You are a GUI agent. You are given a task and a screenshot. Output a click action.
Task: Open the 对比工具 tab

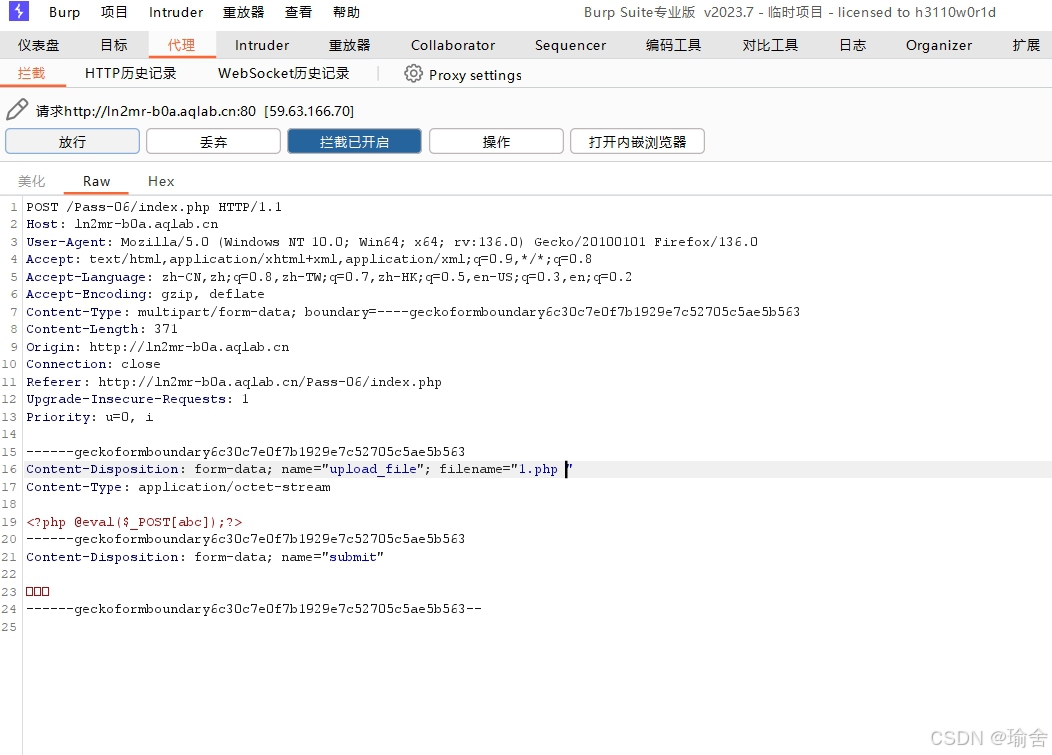(x=770, y=45)
